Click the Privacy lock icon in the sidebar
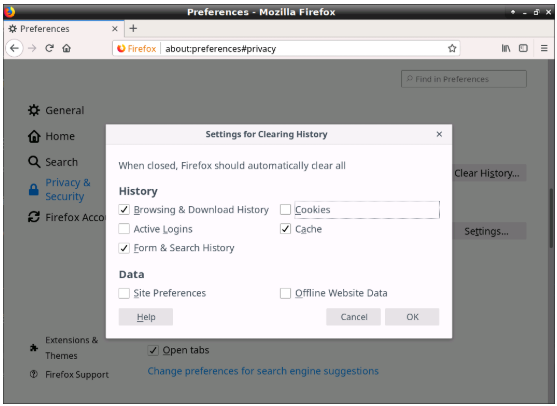 34,189
